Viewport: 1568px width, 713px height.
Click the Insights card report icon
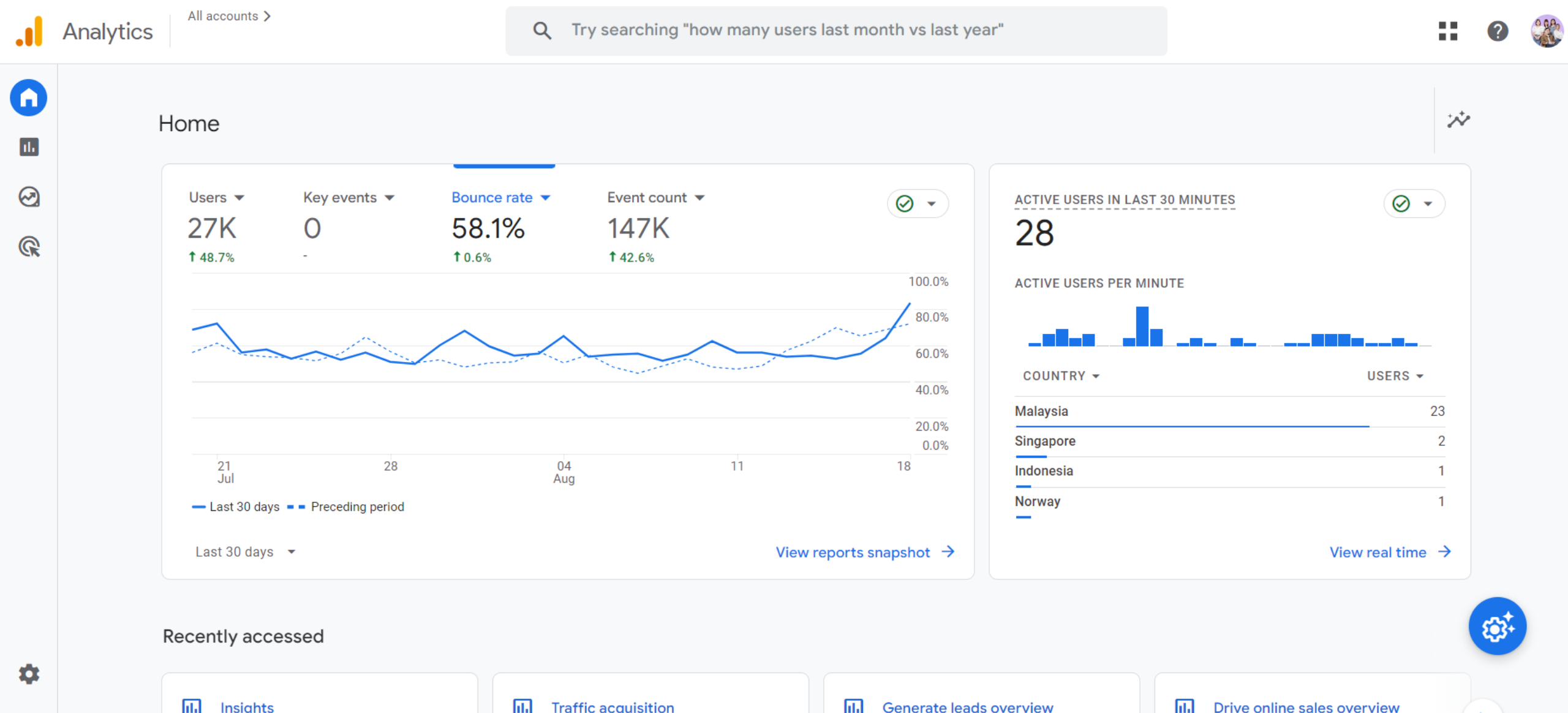[x=192, y=706]
